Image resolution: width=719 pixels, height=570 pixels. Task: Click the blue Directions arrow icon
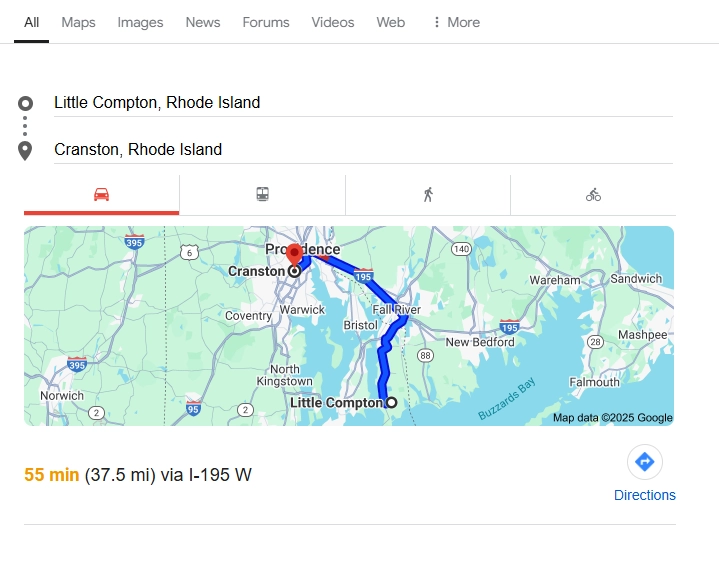point(645,462)
